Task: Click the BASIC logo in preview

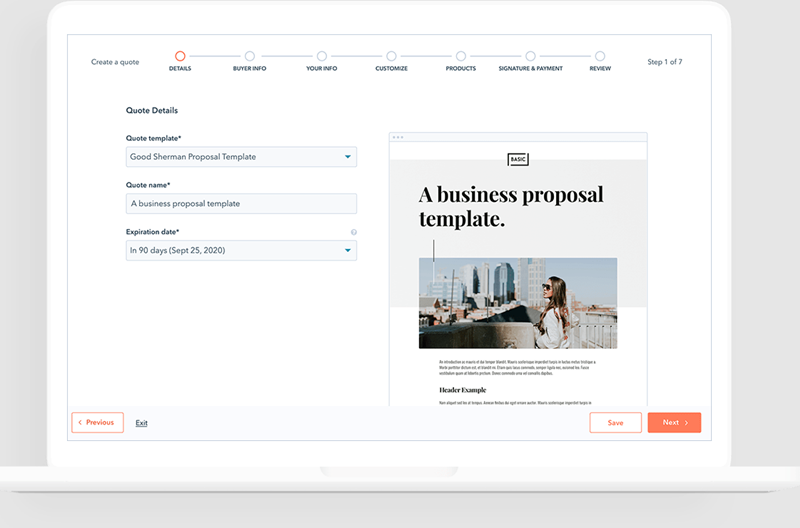Action: click(x=518, y=159)
